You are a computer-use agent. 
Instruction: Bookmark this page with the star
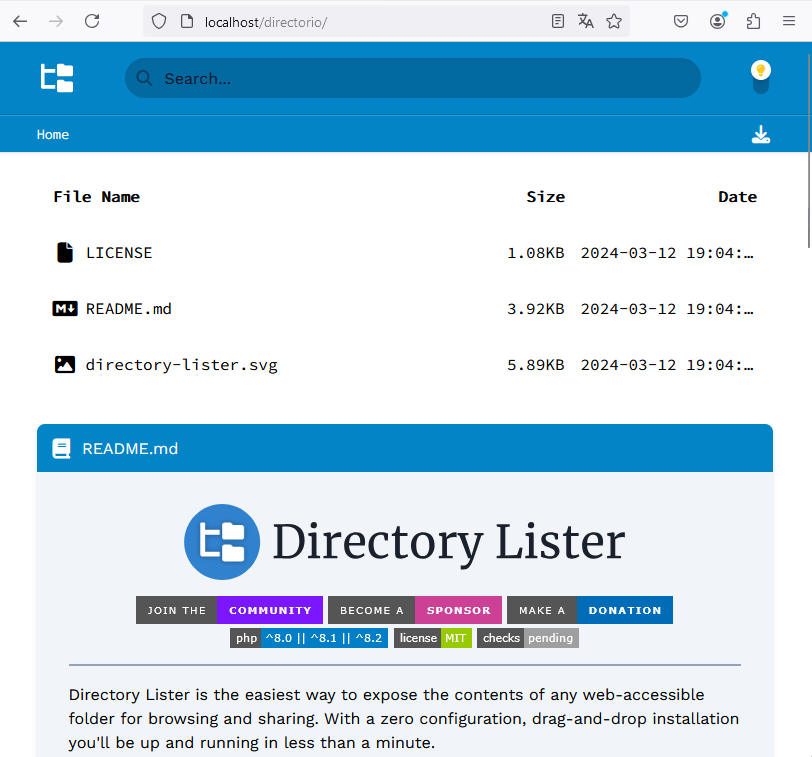click(x=614, y=22)
